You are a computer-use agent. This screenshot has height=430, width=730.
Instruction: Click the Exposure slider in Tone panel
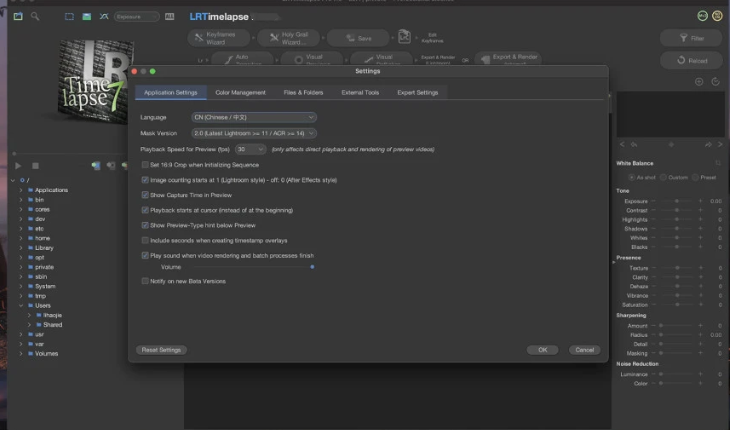pyautogui.click(x=676, y=201)
